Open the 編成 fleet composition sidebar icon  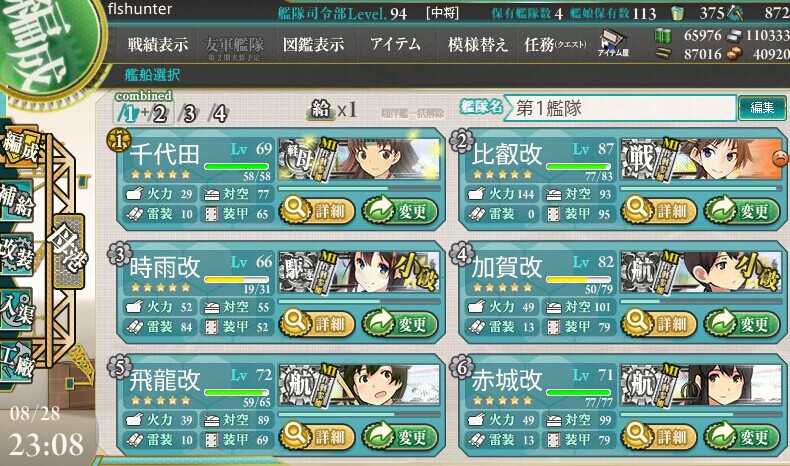point(20,146)
